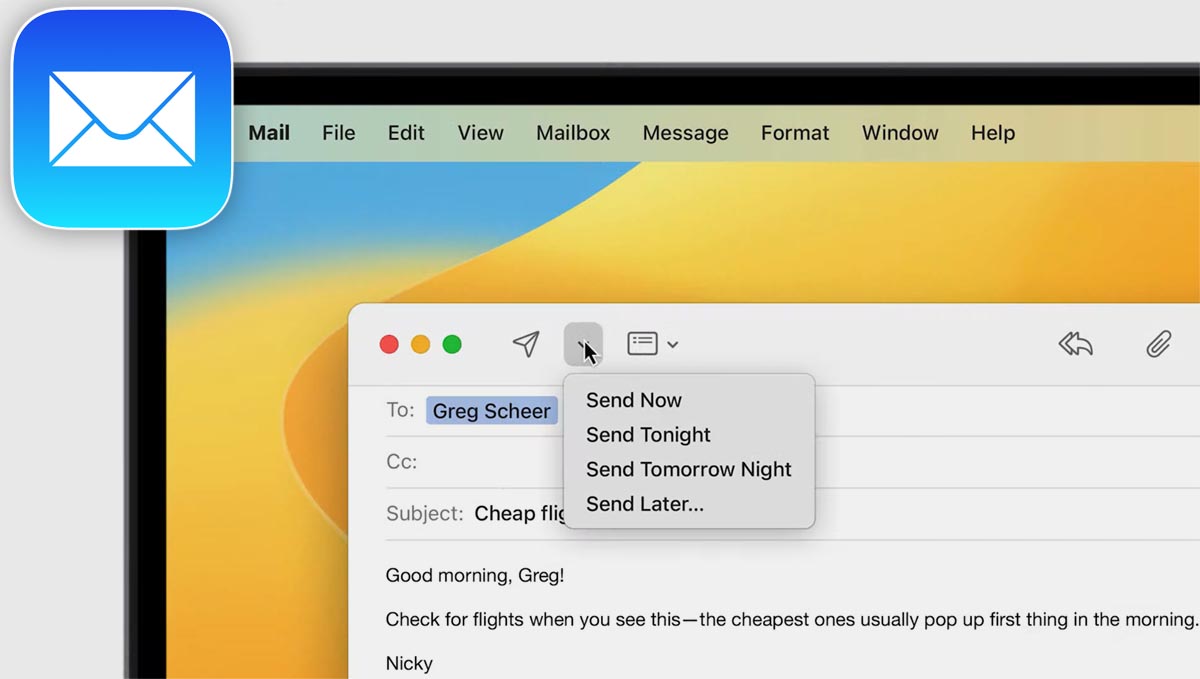Click the header fields list icon

pos(642,344)
